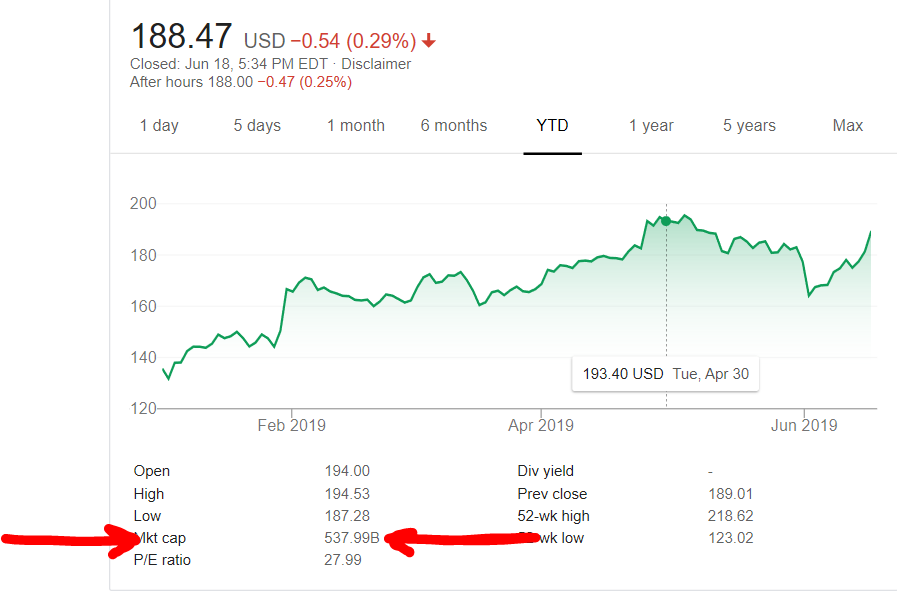
Task: Click the Mkt cap value 537.99B
Action: (352, 538)
